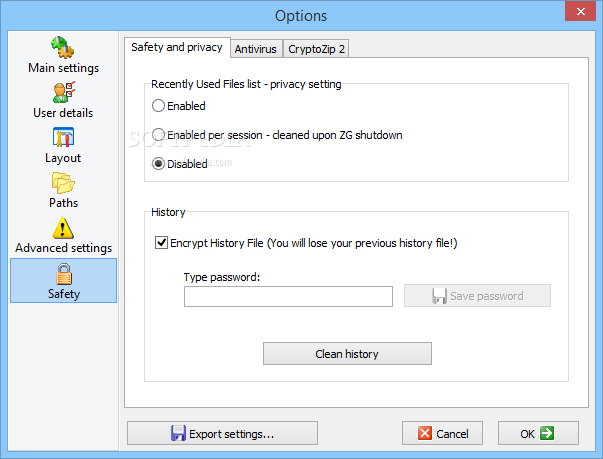Select the Disabled radio button

coord(158,164)
